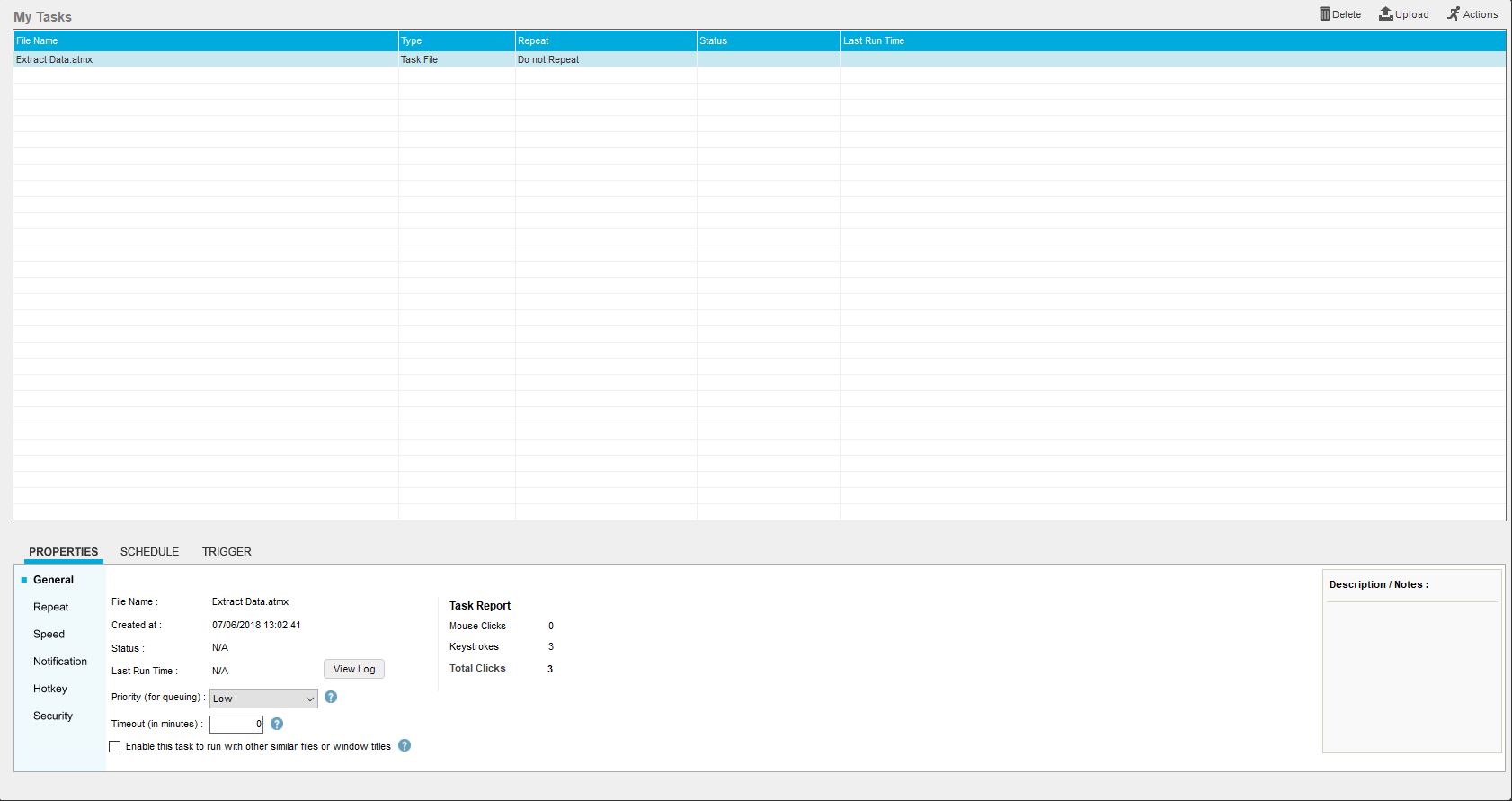Image resolution: width=1512 pixels, height=801 pixels.
Task: Click the Task Report heading
Action: 480,606
